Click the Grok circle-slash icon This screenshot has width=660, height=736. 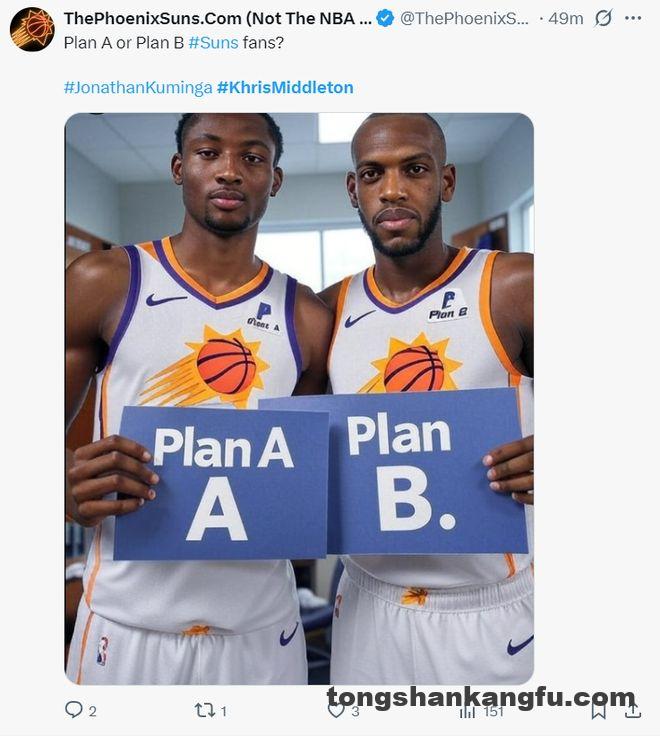pos(603,18)
